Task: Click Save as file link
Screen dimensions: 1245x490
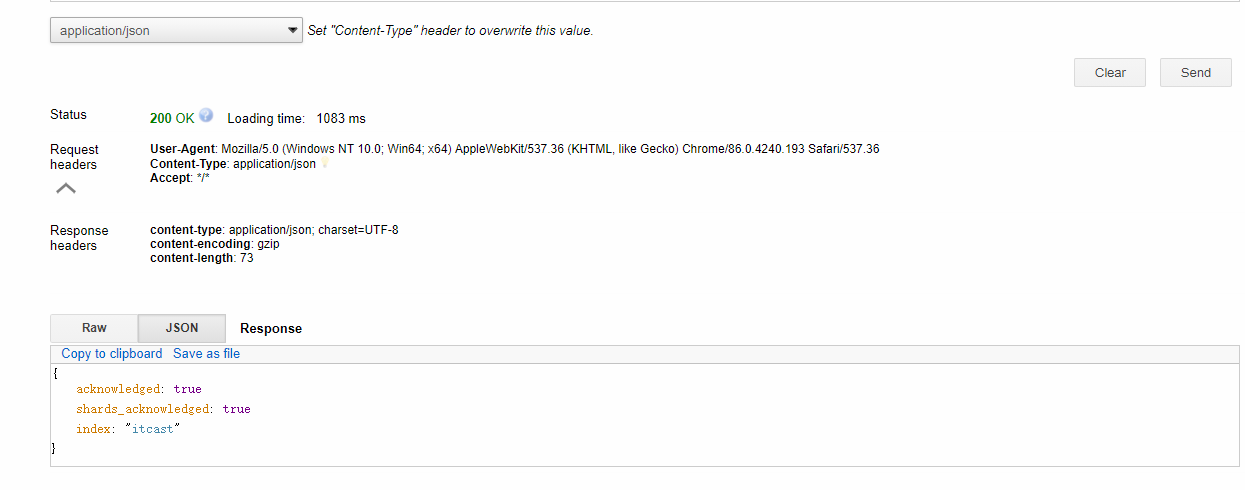Action: tap(206, 354)
